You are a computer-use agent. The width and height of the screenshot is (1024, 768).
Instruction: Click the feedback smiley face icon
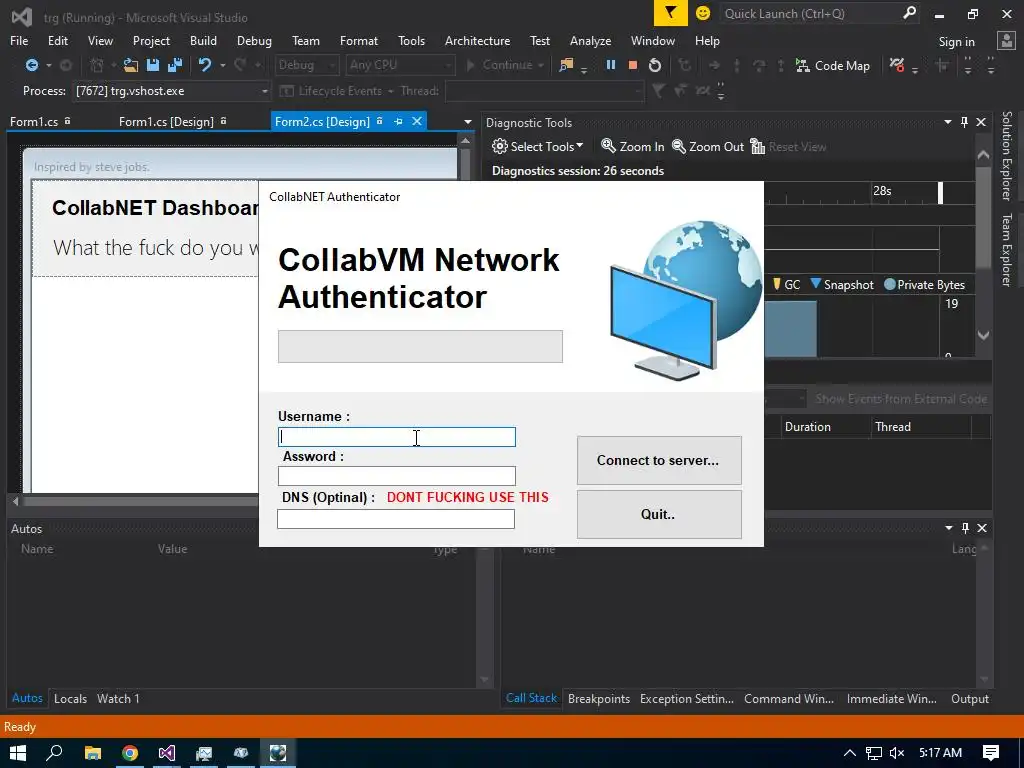[x=703, y=13]
